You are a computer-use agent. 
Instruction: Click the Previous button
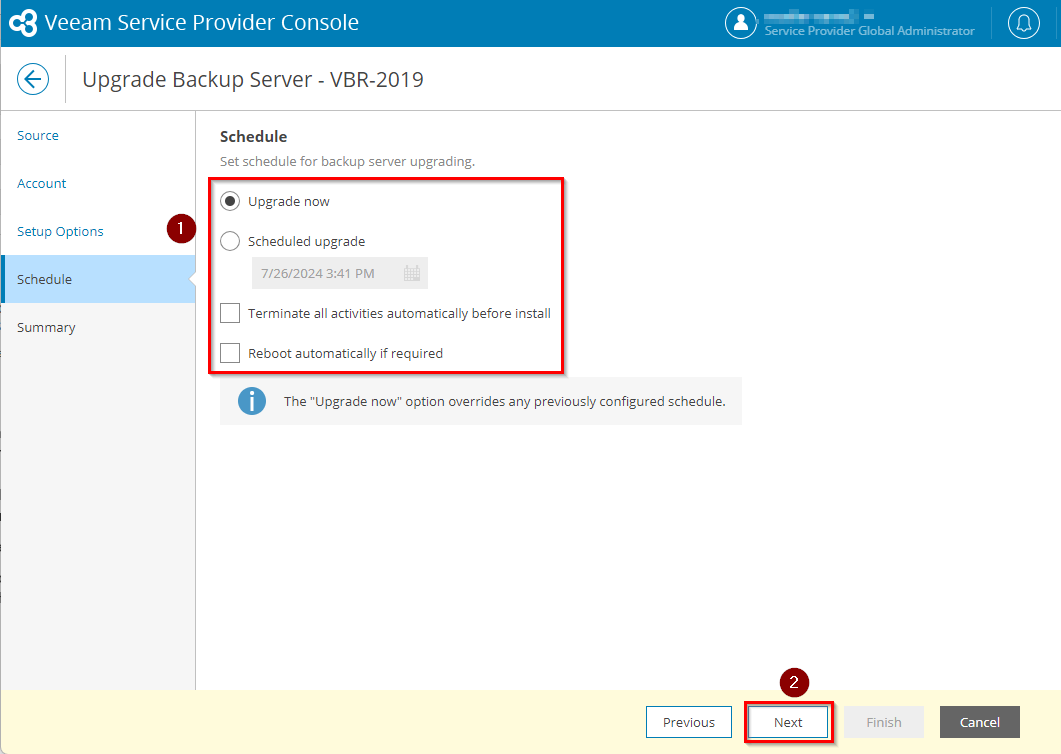pyautogui.click(x=689, y=722)
